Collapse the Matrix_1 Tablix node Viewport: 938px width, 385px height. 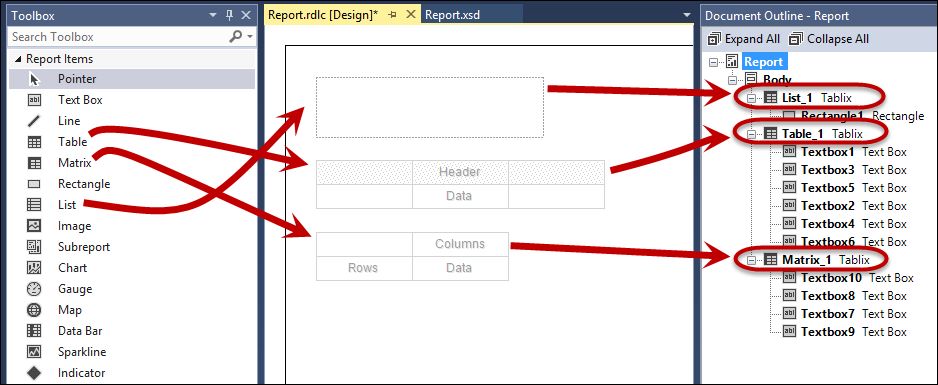pos(751,260)
